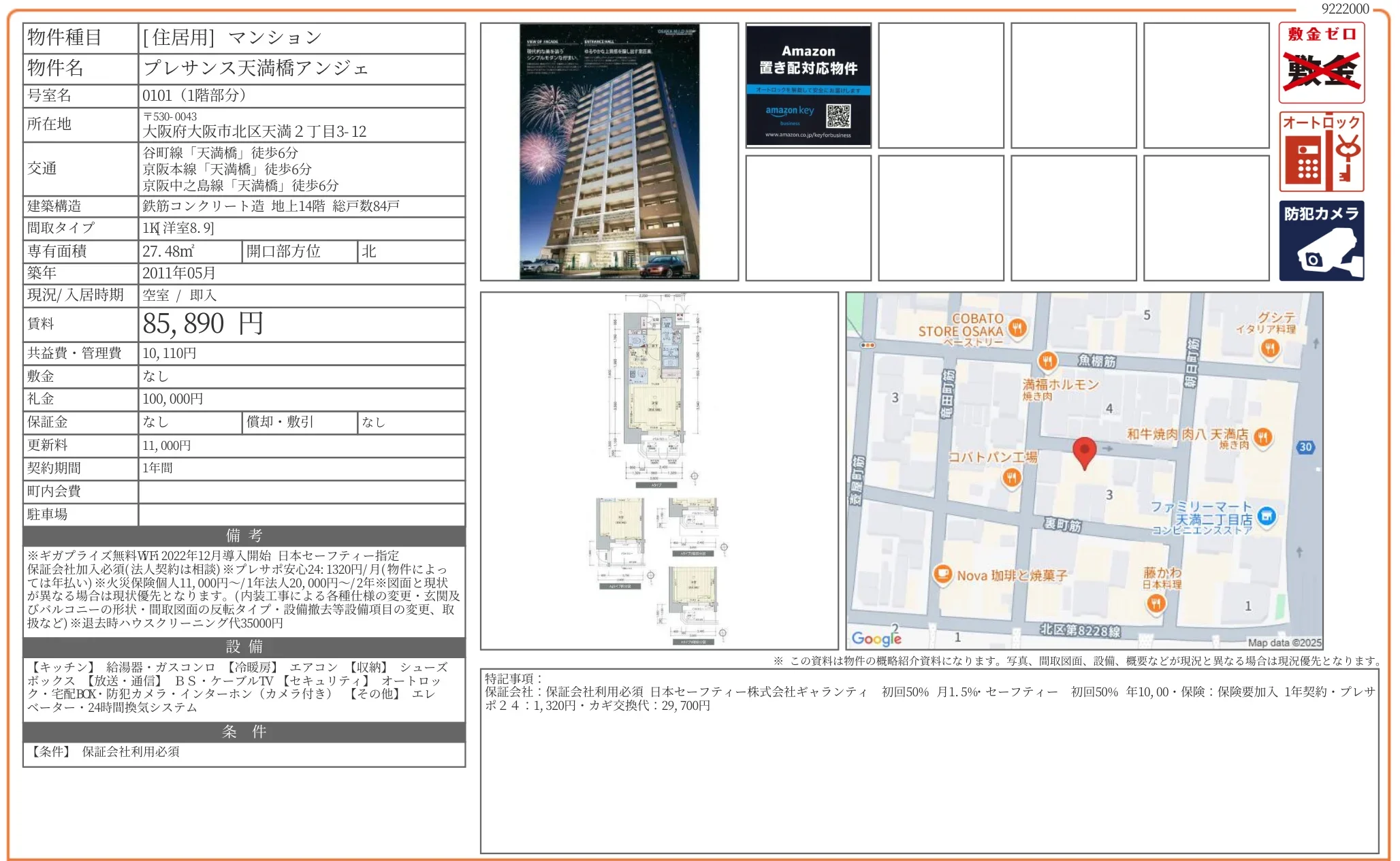Screen dimensions: 1400x861
Task: Click Nova 珈琲と焼菓子 cafe marker
Action: pyautogui.click(x=942, y=575)
